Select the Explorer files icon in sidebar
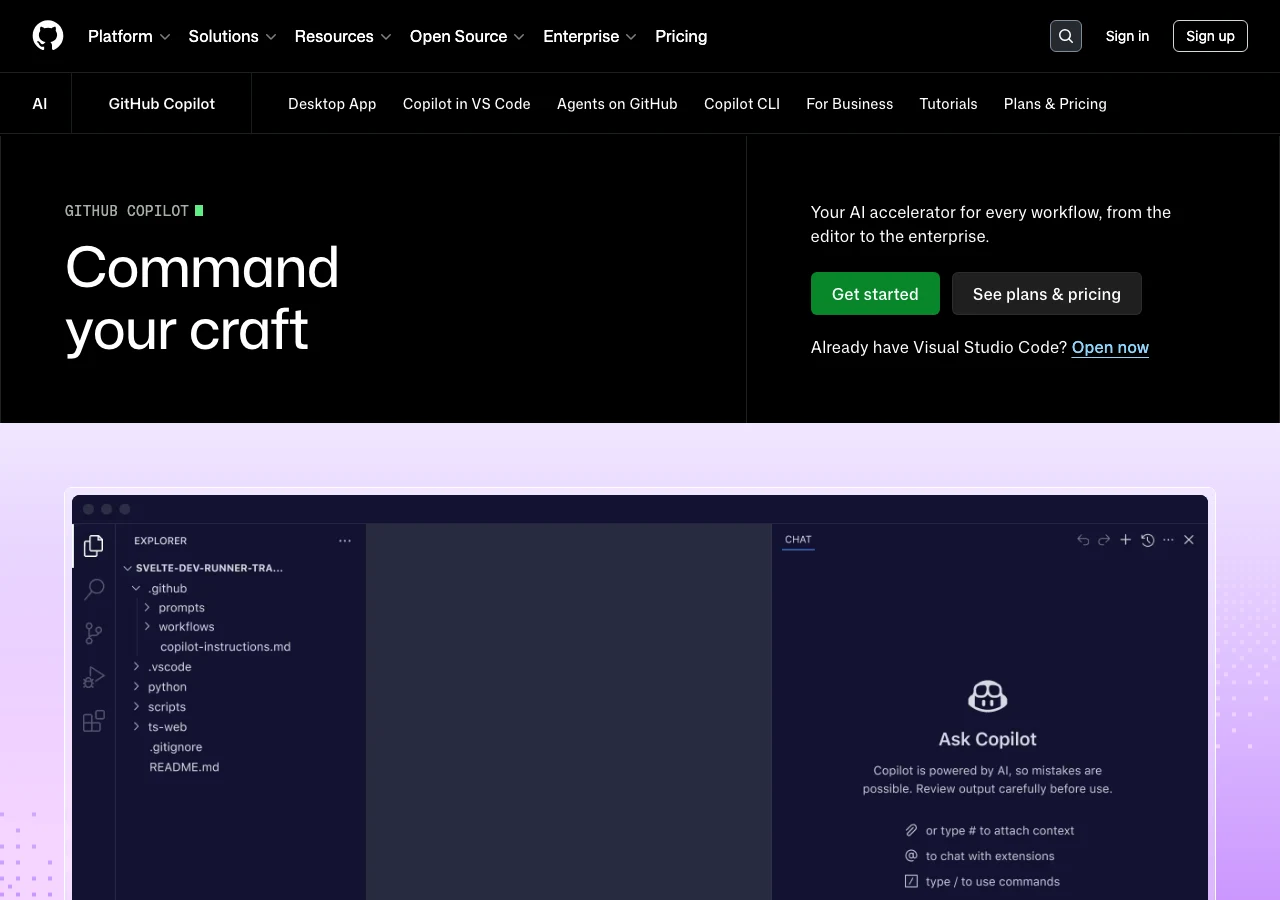 tap(94, 545)
